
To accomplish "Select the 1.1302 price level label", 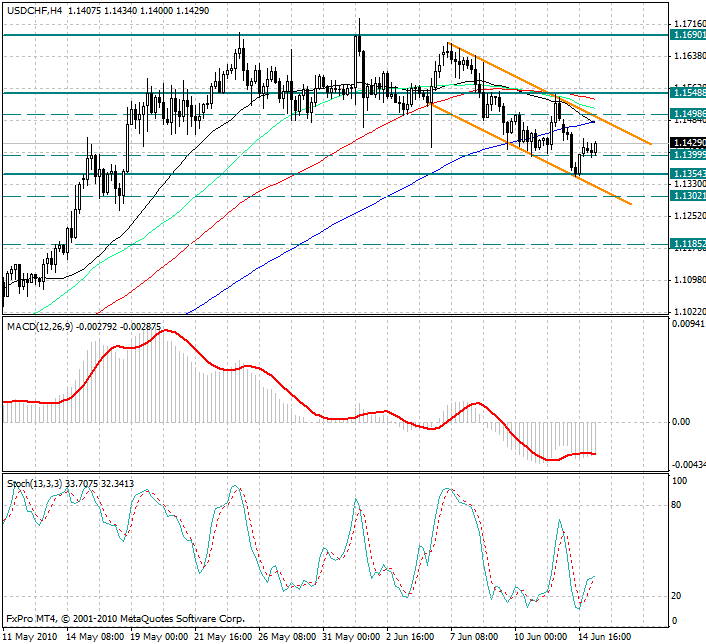I will point(688,195).
